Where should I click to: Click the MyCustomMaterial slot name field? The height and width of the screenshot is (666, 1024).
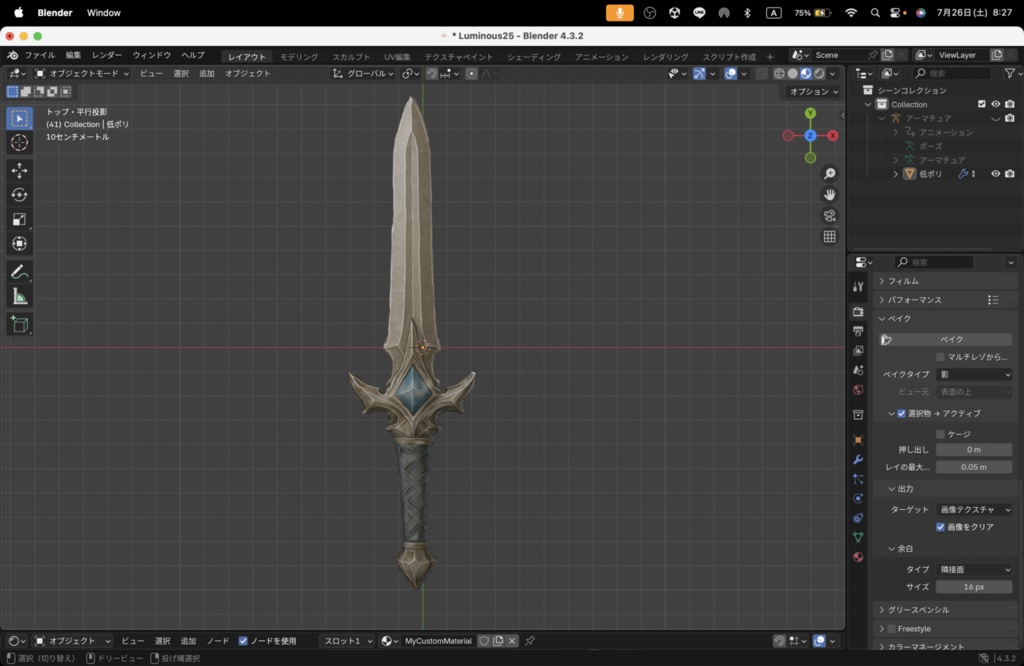(437, 641)
